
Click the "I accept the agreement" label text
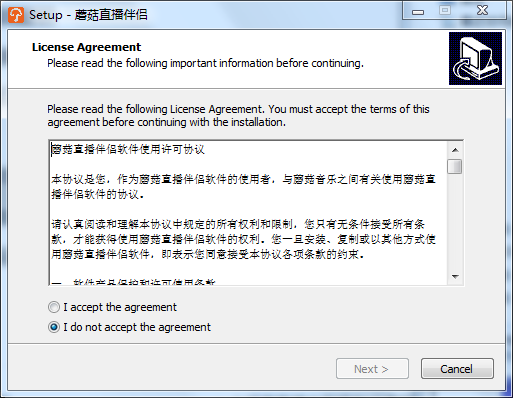tap(120, 307)
